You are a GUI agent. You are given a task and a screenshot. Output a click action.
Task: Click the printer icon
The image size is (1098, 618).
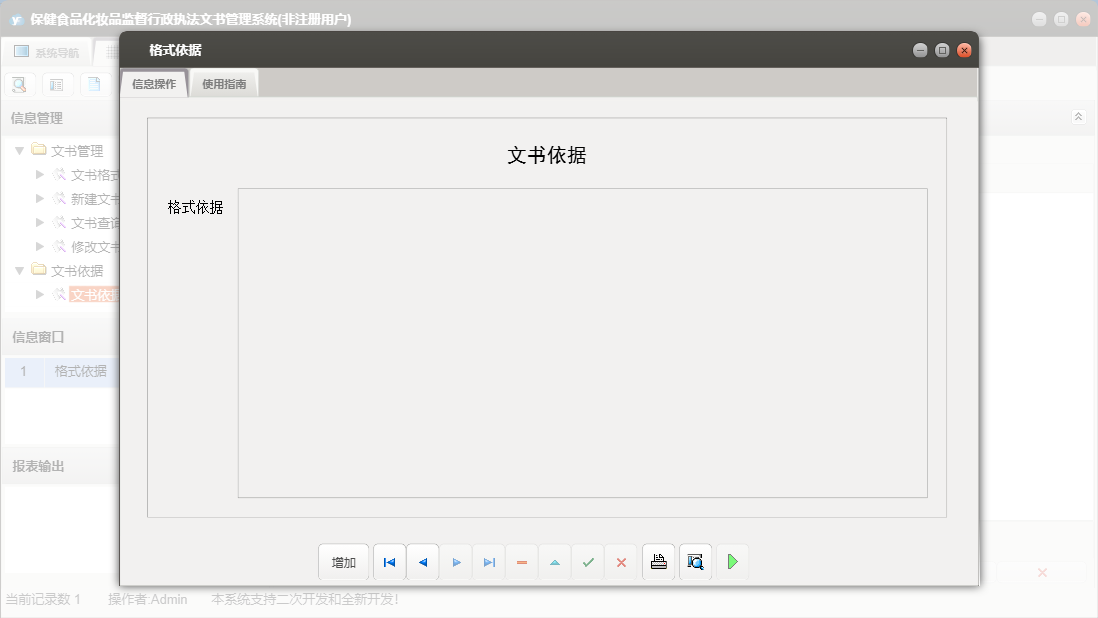coord(658,562)
